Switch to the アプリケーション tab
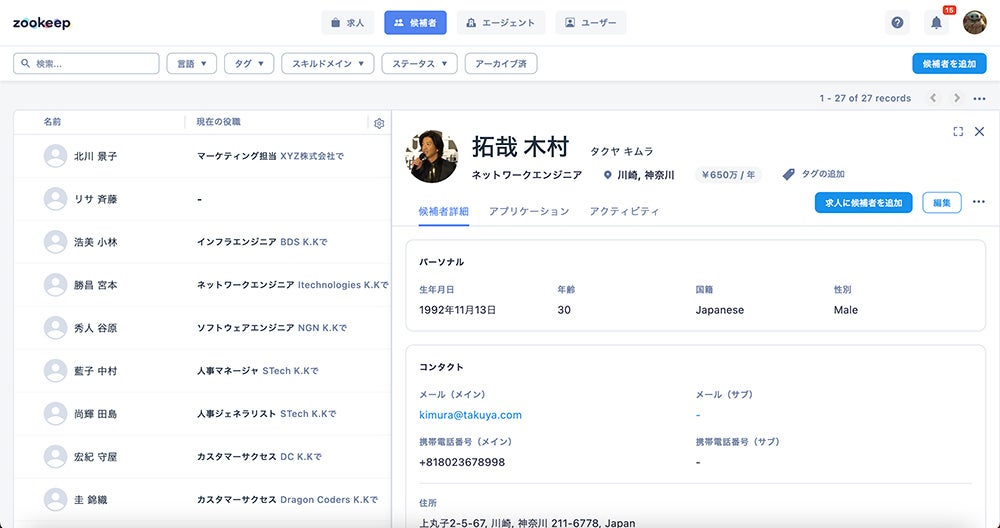Screen dimensions: 1000x528 [x=529, y=212]
